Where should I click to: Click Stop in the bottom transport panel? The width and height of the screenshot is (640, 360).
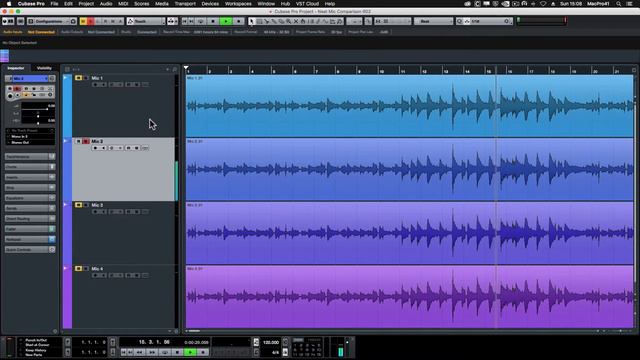(x=177, y=352)
